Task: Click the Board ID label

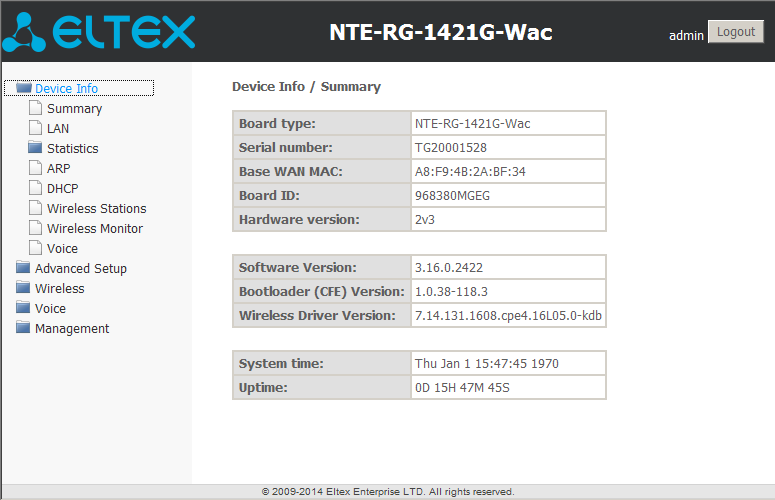Action: click(x=269, y=196)
